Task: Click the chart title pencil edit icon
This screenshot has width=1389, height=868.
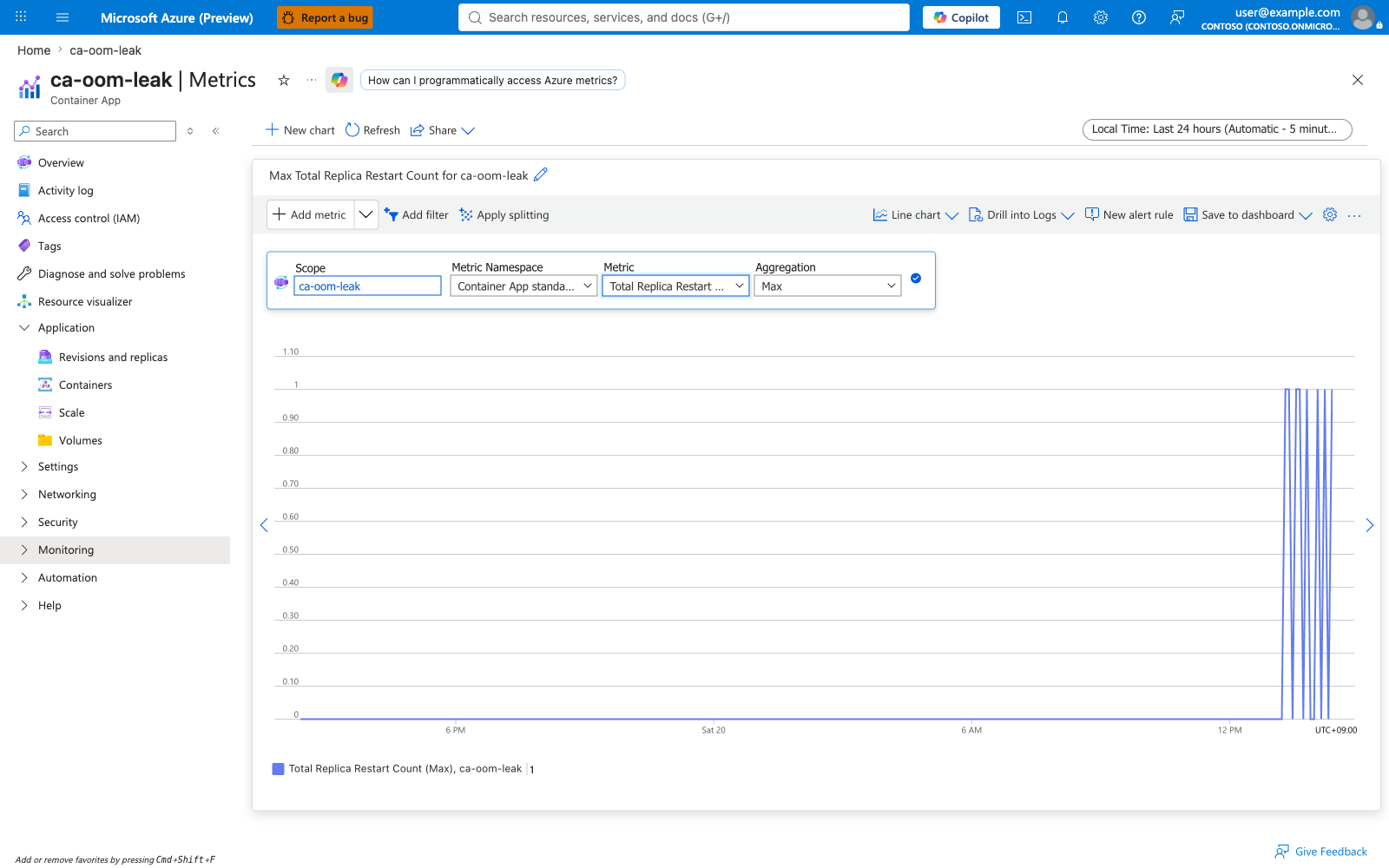Action: click(x=541, y=174)
